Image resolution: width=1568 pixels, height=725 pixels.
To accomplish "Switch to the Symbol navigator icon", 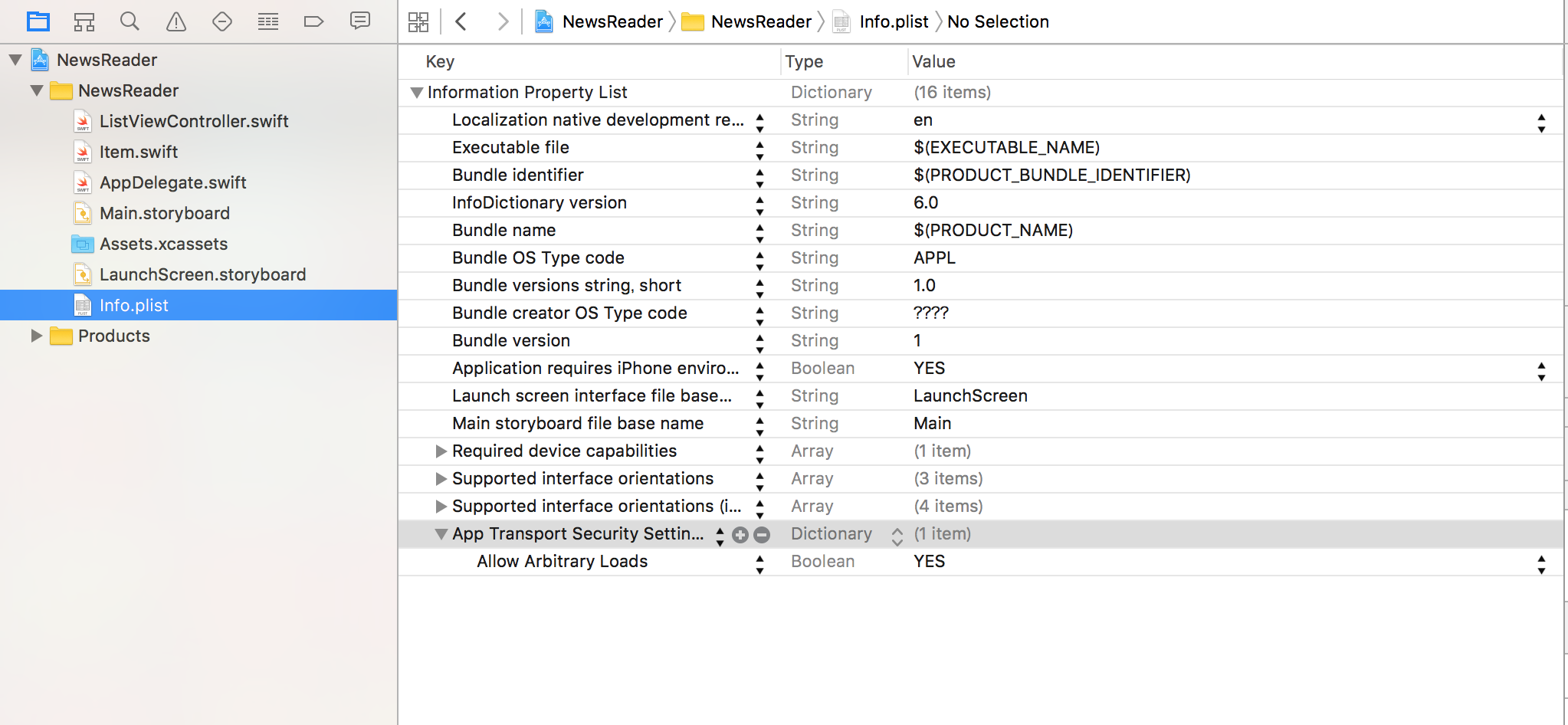I will point(84,21).
